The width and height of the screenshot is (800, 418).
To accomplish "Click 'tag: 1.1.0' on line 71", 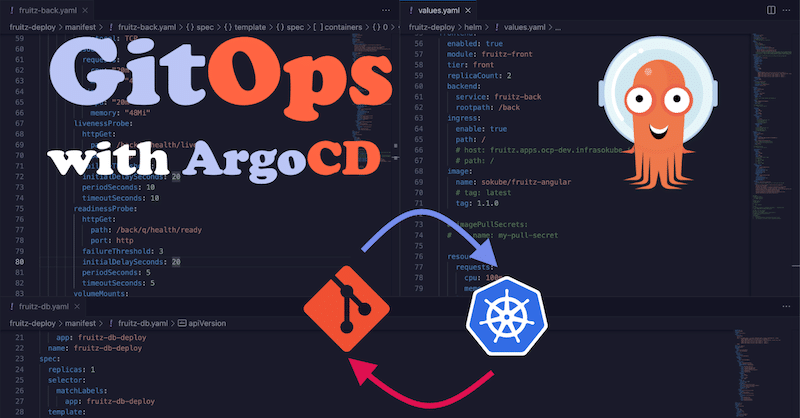I will click(x=477, y=204).
